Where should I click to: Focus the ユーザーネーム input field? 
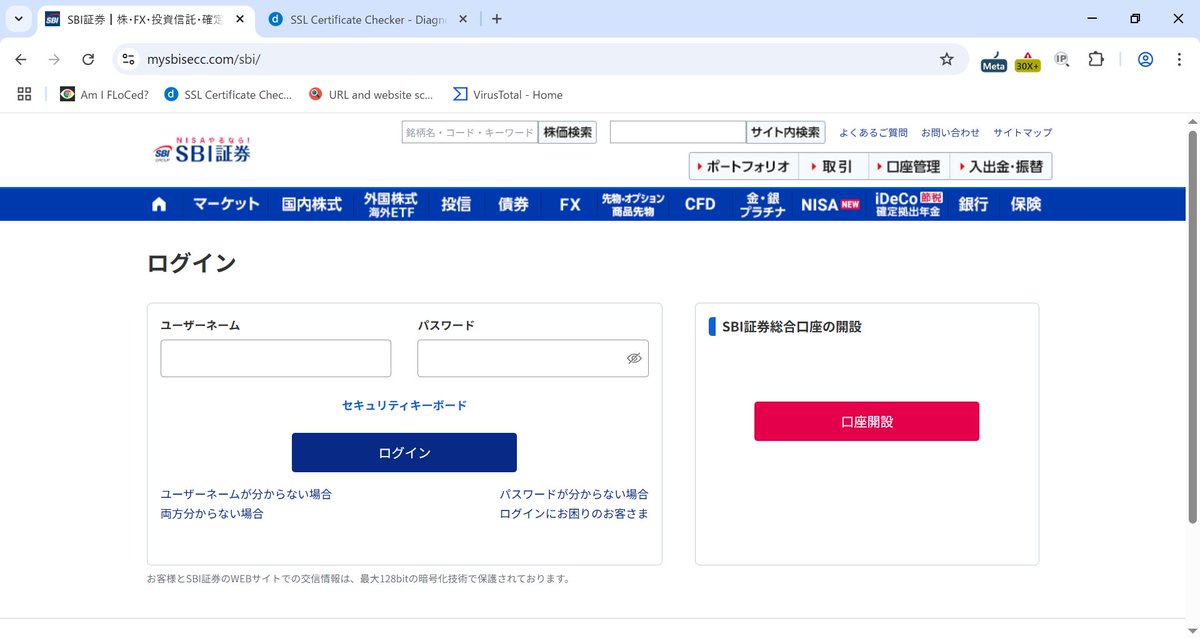click(x=276, y=358)
